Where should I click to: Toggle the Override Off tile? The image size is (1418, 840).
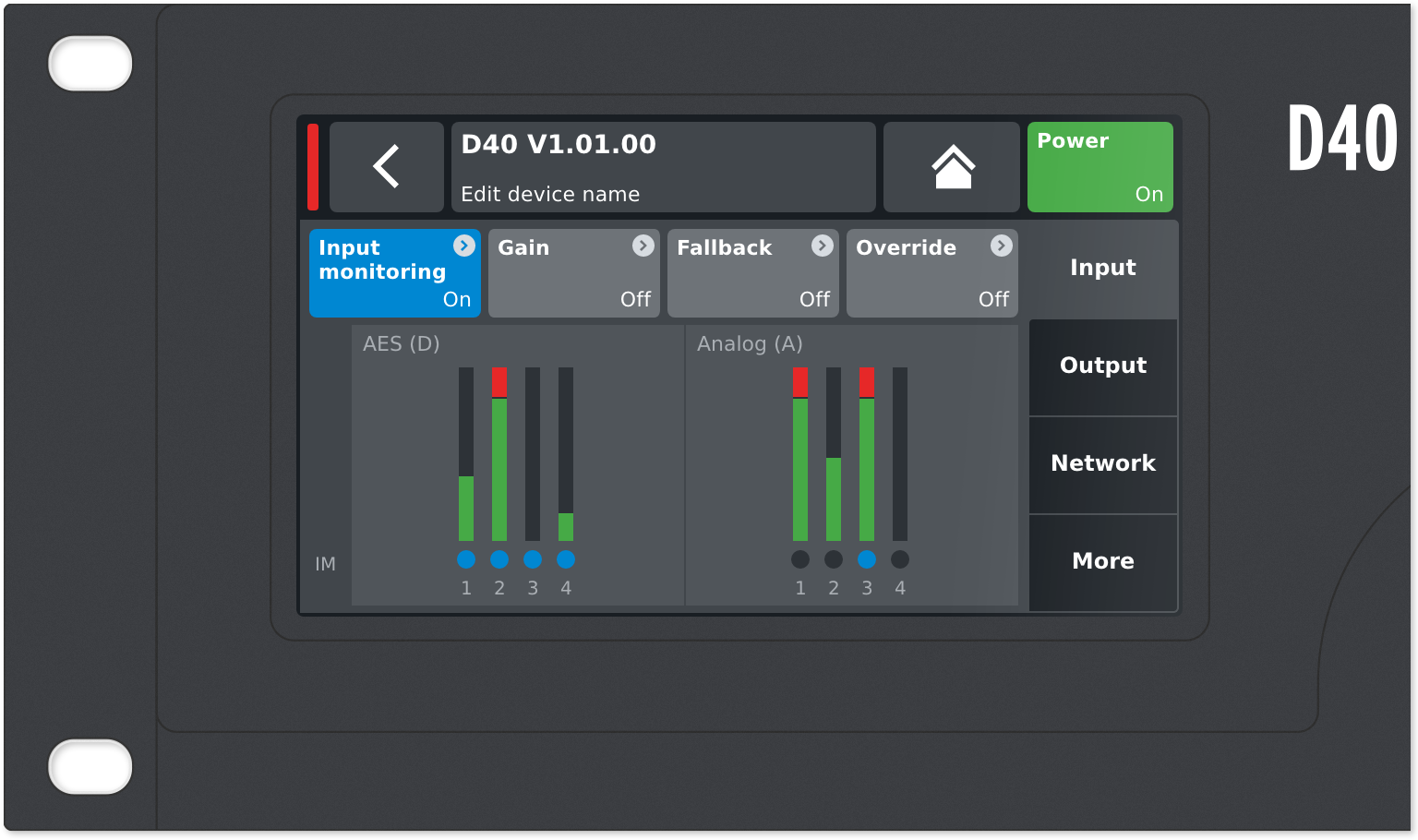click(x=932, y=273)
